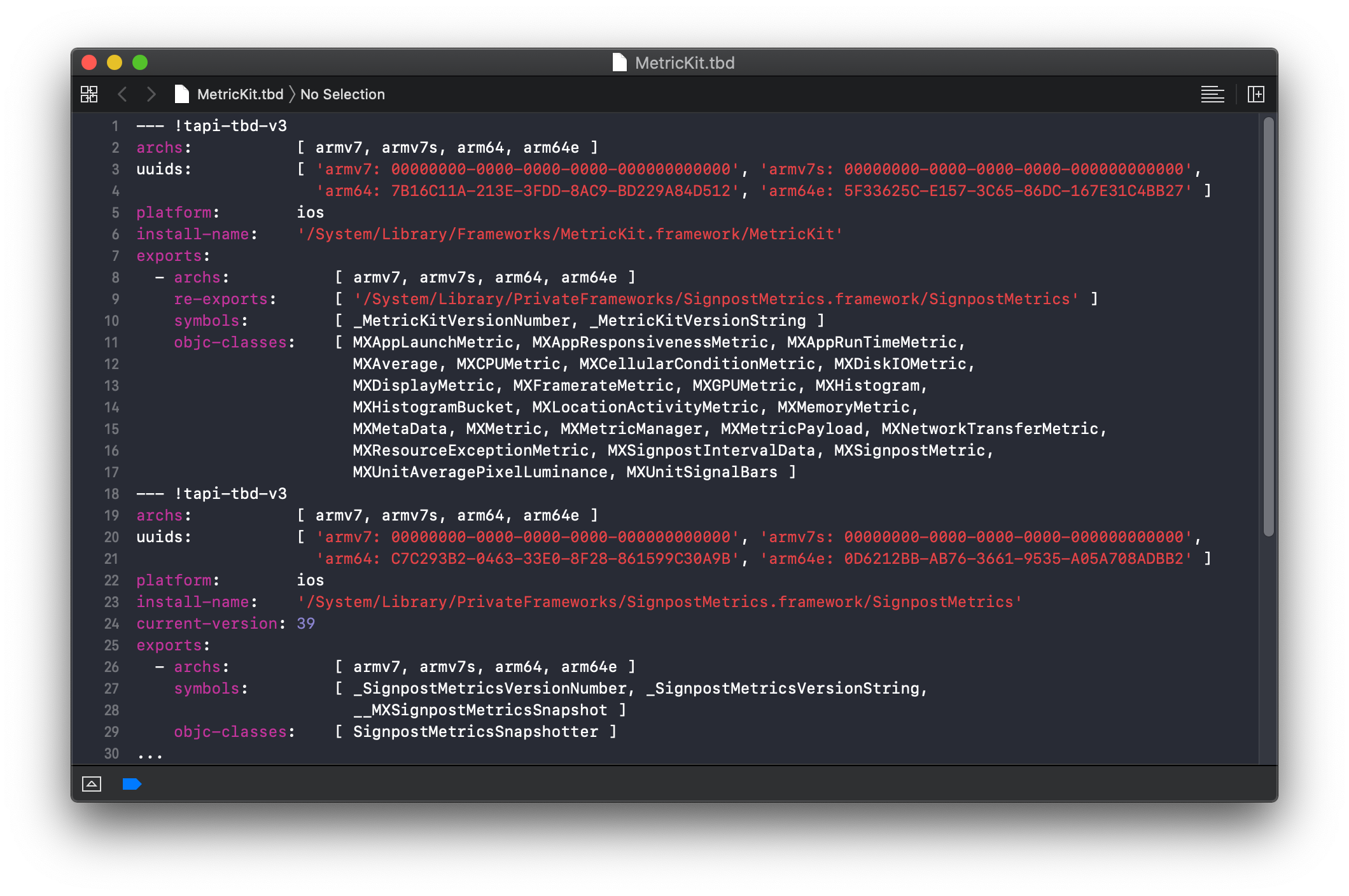The width and height of the screenshot is (1349, 896).
Task: Click the MetricKit.tbd window title
Action: (685, 62)
